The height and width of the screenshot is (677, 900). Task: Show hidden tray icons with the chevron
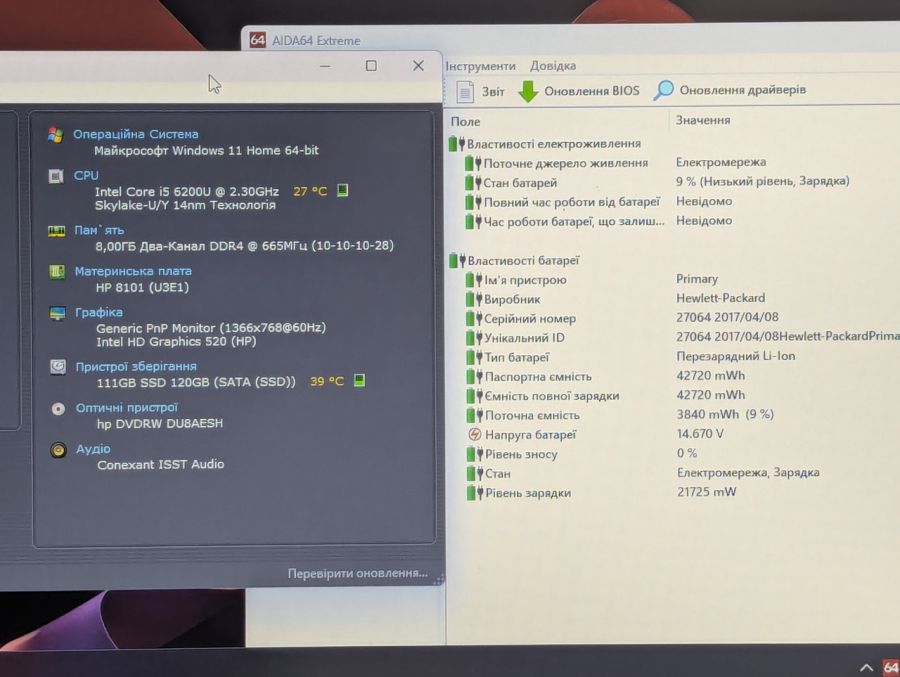[867, 667]
